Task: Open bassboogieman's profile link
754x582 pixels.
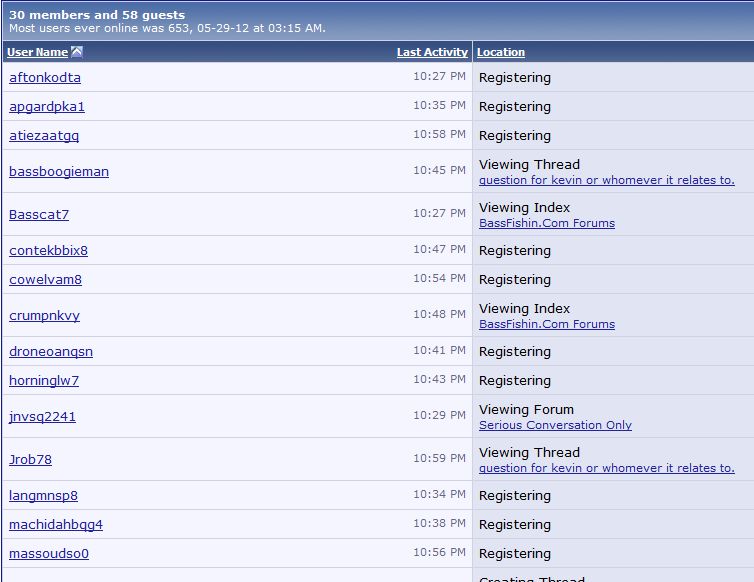Action: [x=59, y=172]
